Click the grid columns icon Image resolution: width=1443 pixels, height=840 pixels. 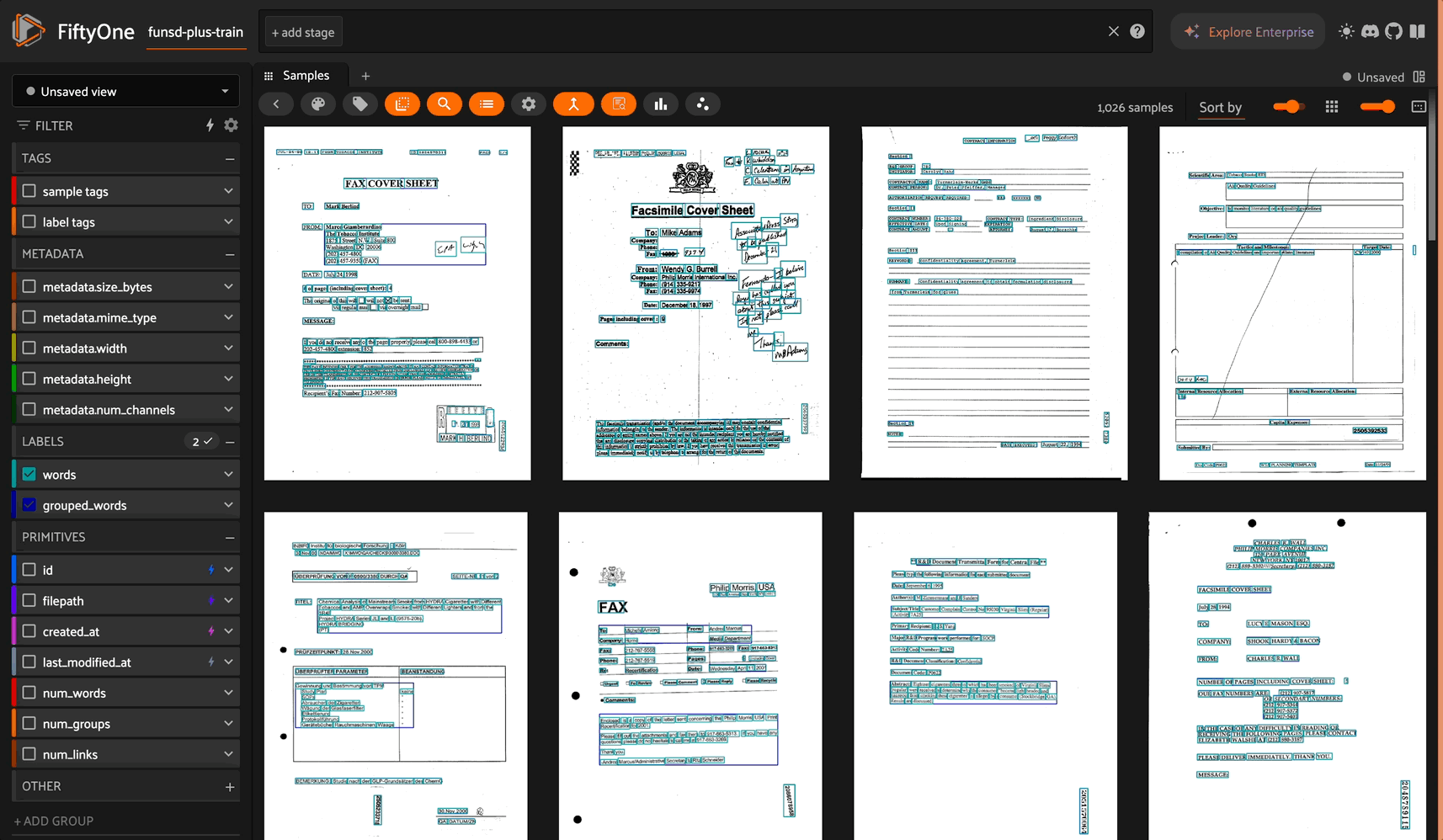(x=1332, y=107)
